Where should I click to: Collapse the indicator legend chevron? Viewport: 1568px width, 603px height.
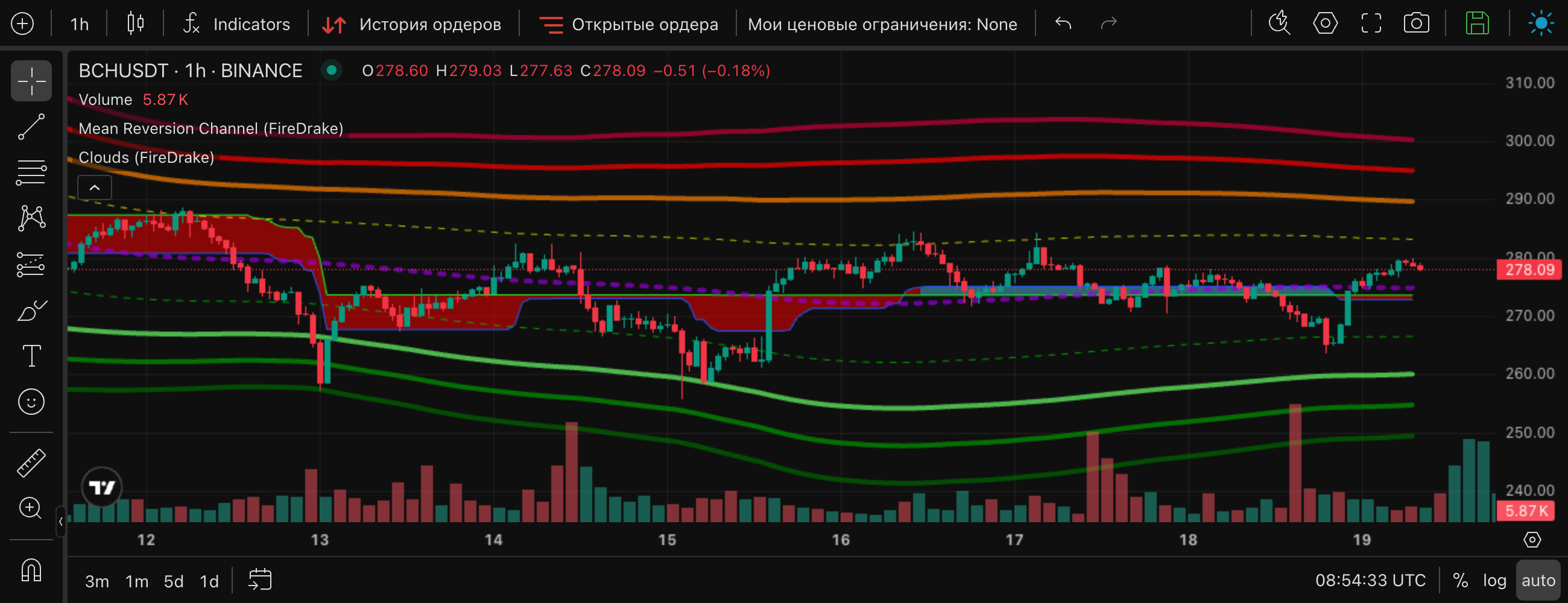[x=94, y=188]
